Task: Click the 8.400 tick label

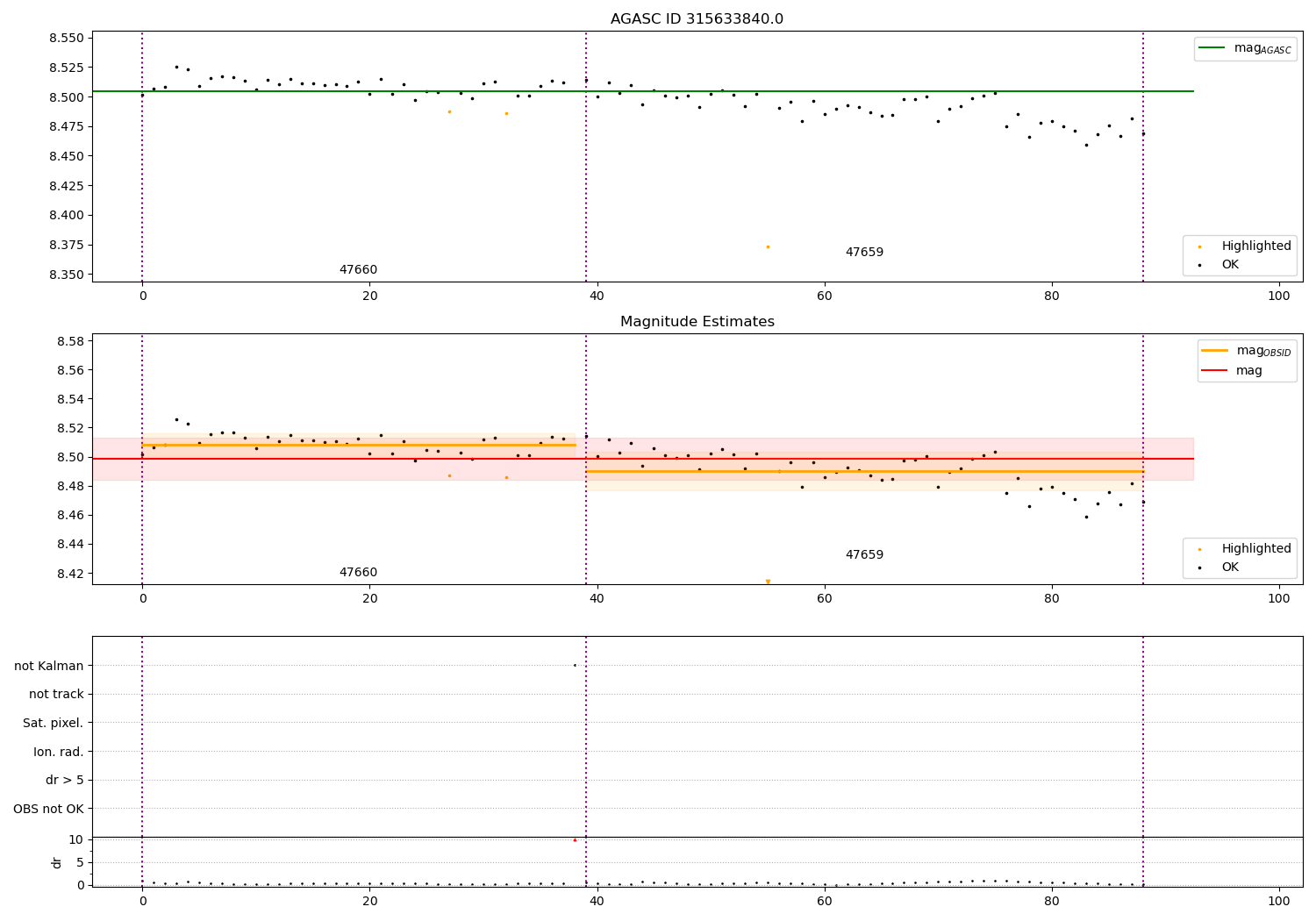Action: tap(66, 215)
